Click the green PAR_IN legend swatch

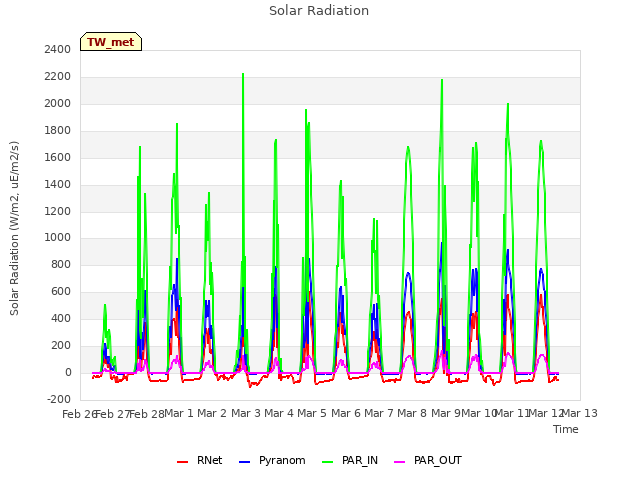tap(328, 462)
